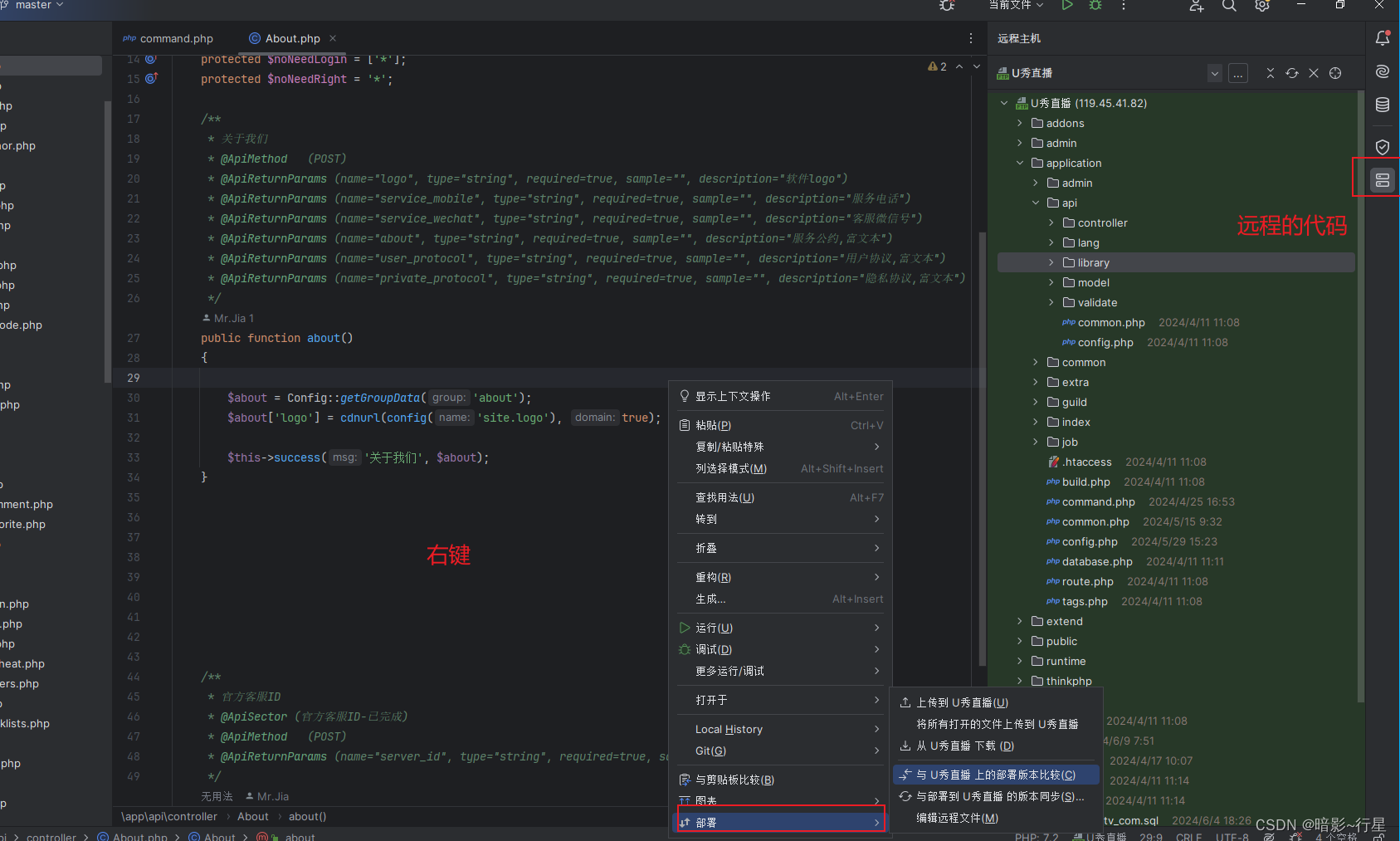Click the Search Everywhere magnifier

click(1229, 5)
